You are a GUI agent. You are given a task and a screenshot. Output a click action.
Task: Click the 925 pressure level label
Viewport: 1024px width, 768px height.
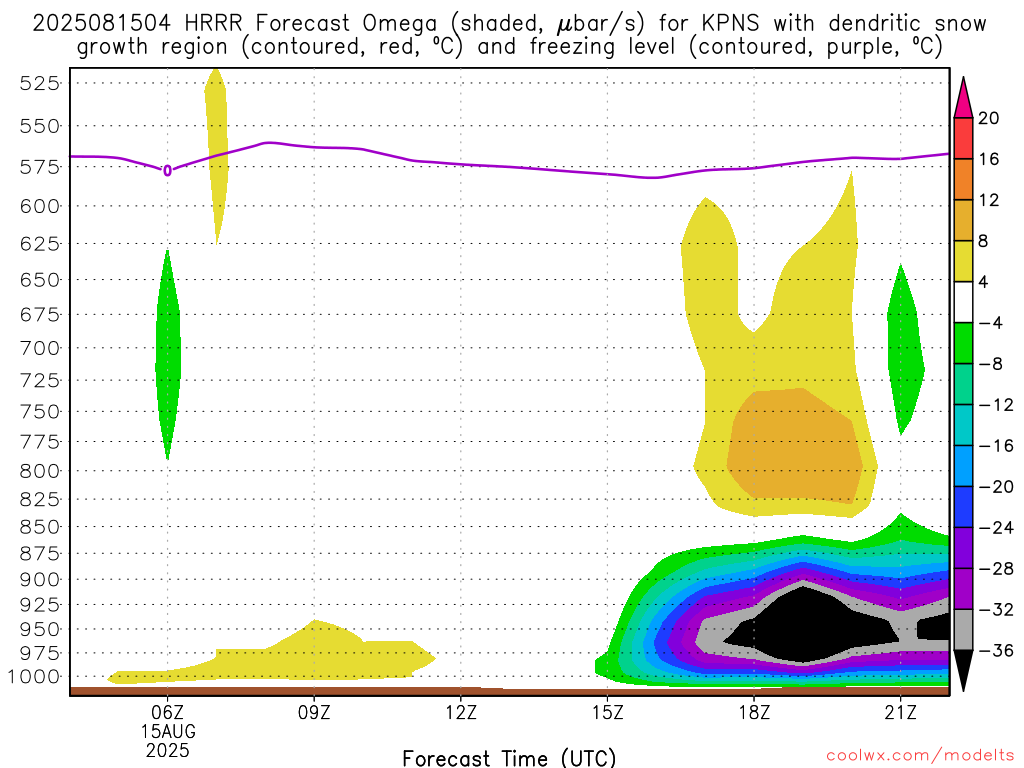click(x=39, y=605)
